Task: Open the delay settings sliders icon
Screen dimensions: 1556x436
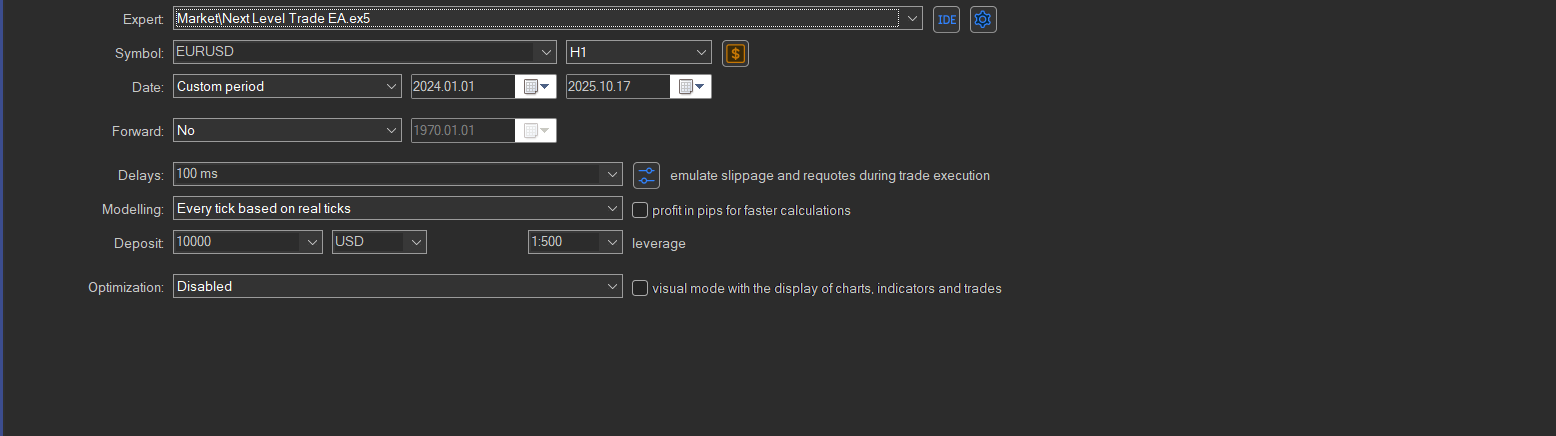Action: coord(647,175)
